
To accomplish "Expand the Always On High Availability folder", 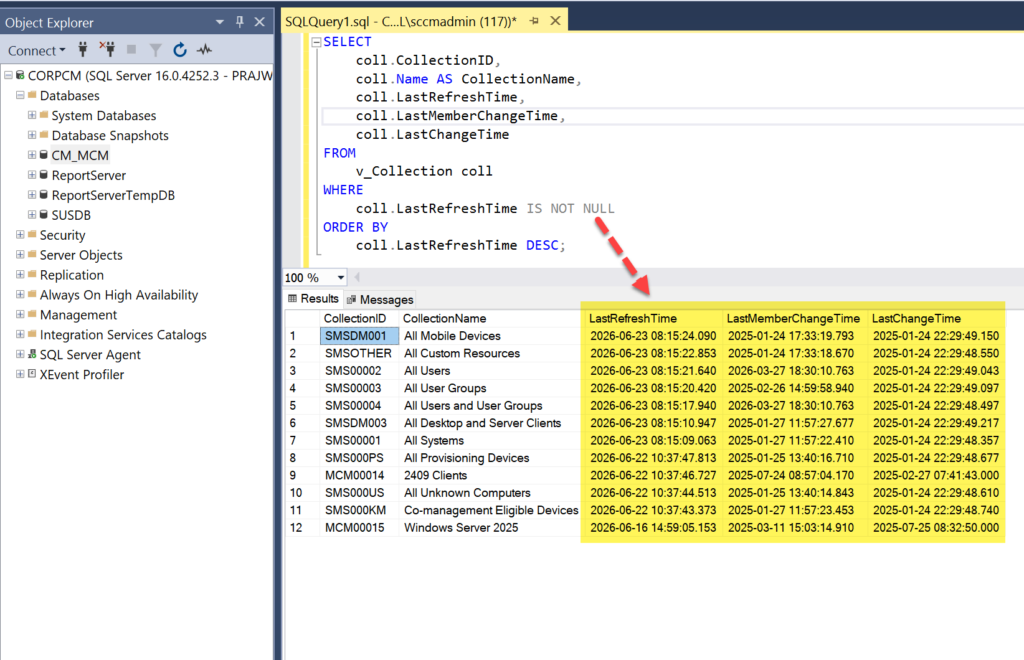I will tap(20, 294).
